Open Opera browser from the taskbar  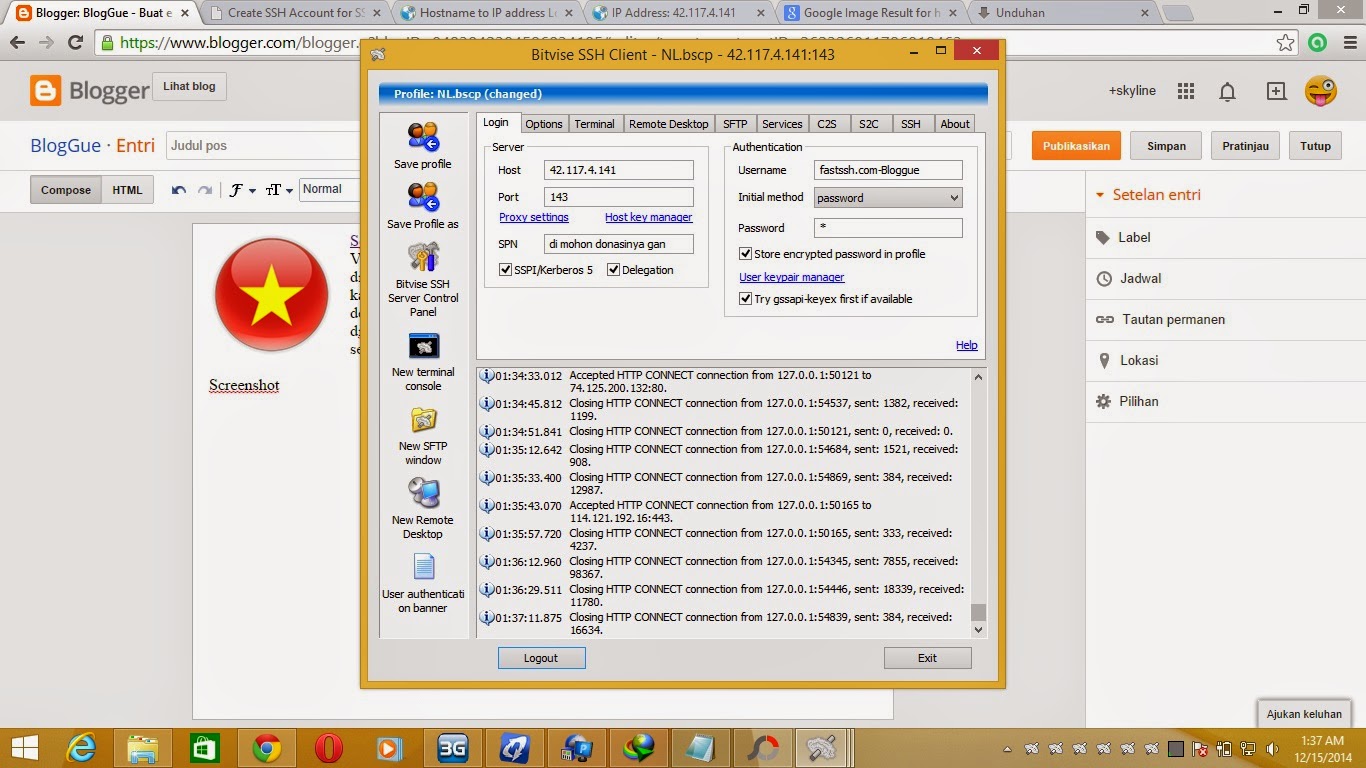329,748
